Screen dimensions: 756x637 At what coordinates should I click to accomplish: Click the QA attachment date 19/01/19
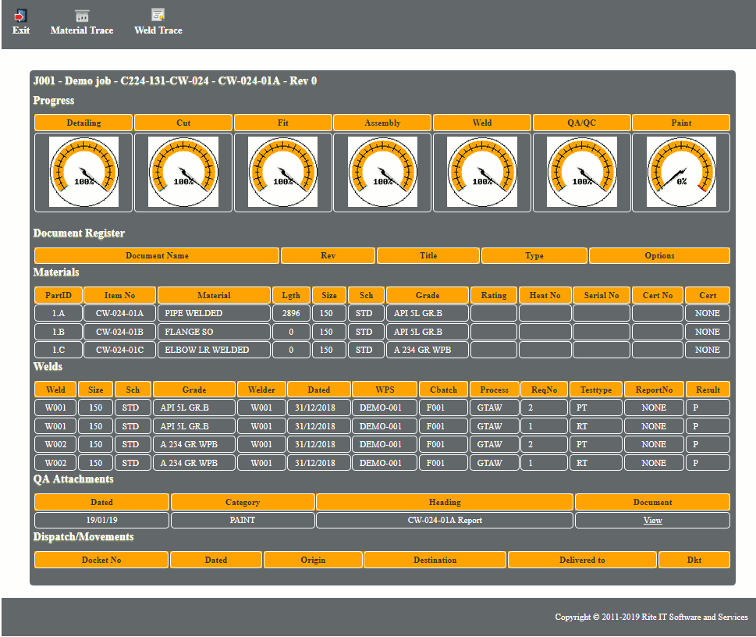pyautogui.click(x=102, y=520)
